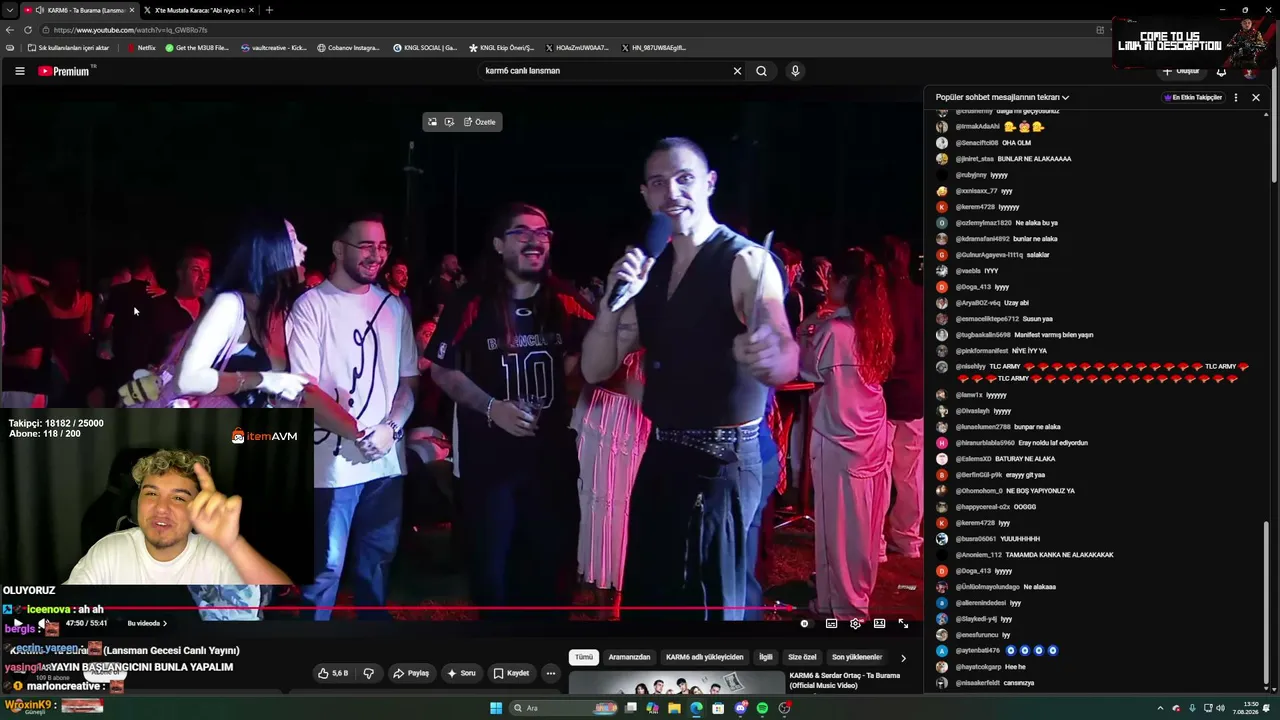
Task: Enter fullscreen video mode
Action: 903,623
